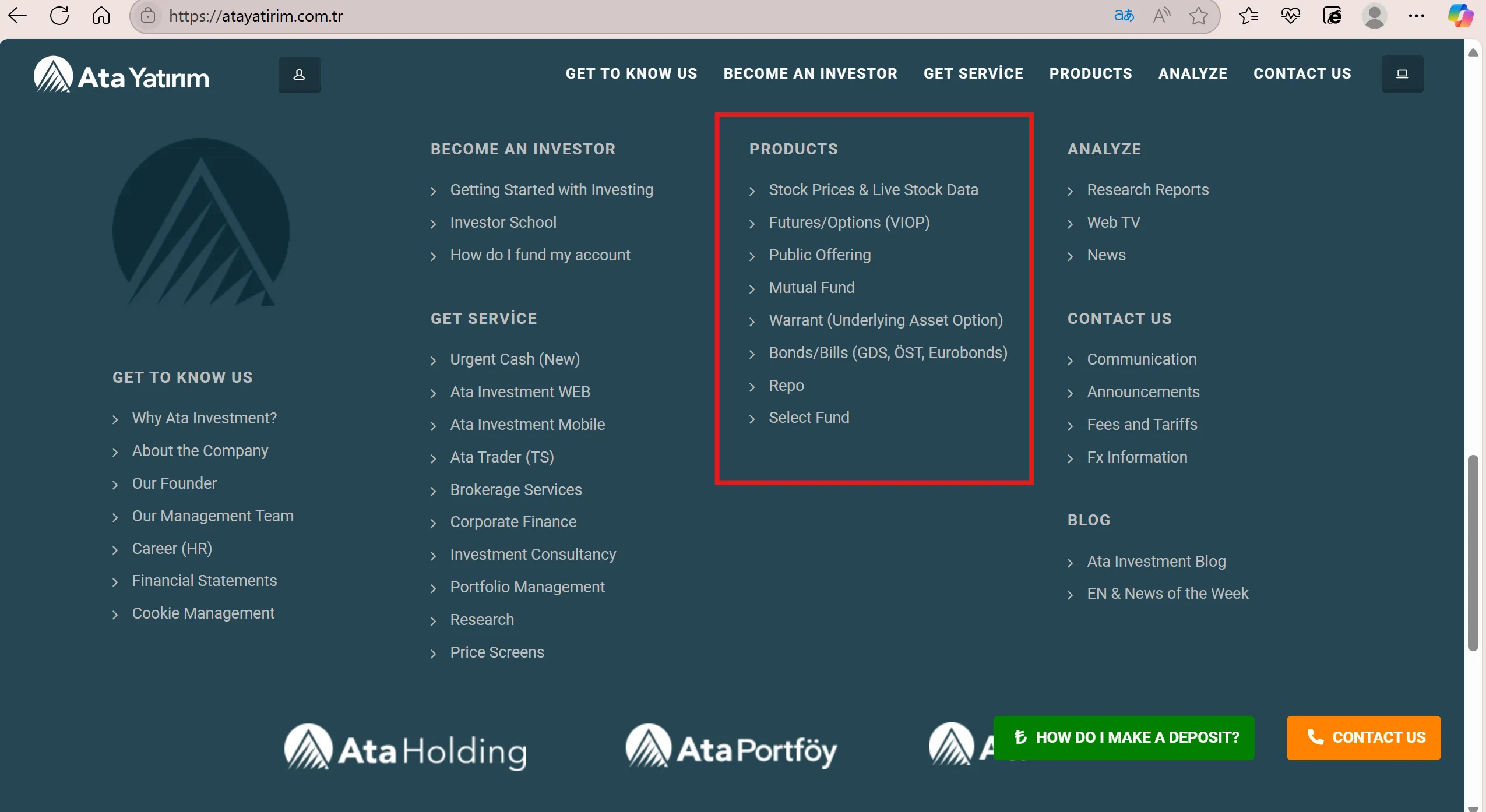Open browser Settings and more menu
This screenshot has width=1486, height=812.
pyautogui.click(x=1416, y=16)
